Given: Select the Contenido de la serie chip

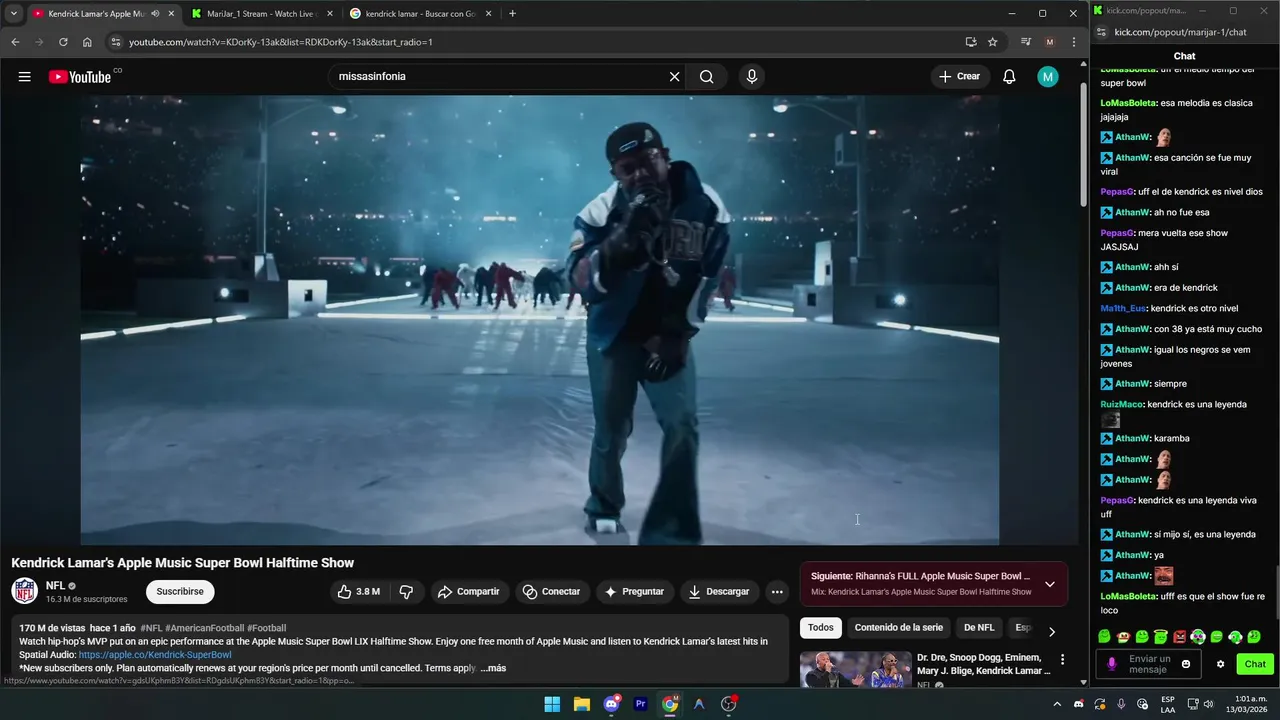Looking at the screenshot, I should [x=898, y=628].
